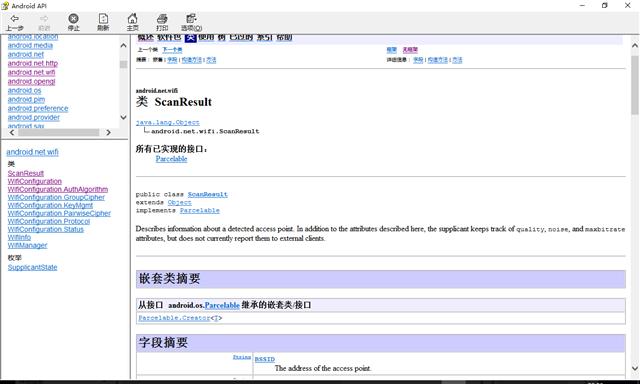Open WifiConfiguration.AuthAlgorithm class

pos(58,189)
